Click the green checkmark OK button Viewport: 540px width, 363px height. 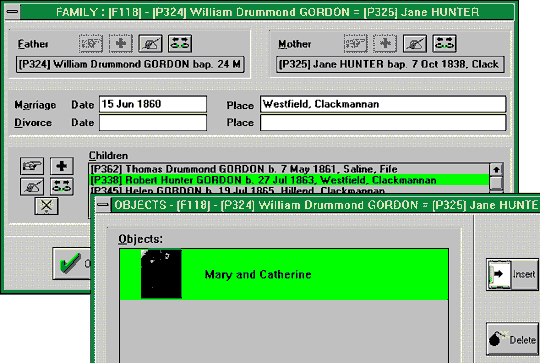click(72, 263)
